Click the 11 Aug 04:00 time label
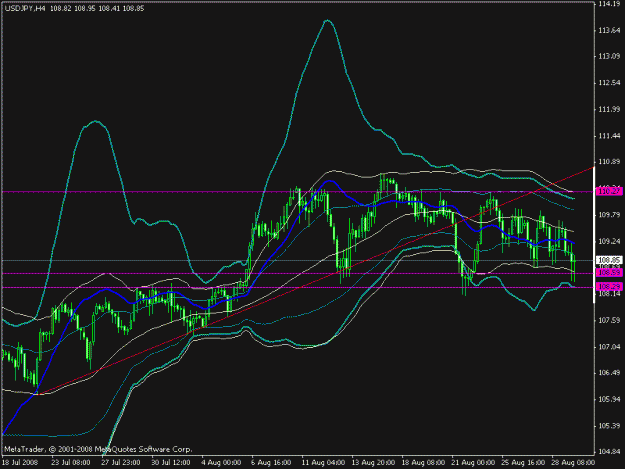The width and height of the screenshot is (625, 469). [x=323, y=463]
